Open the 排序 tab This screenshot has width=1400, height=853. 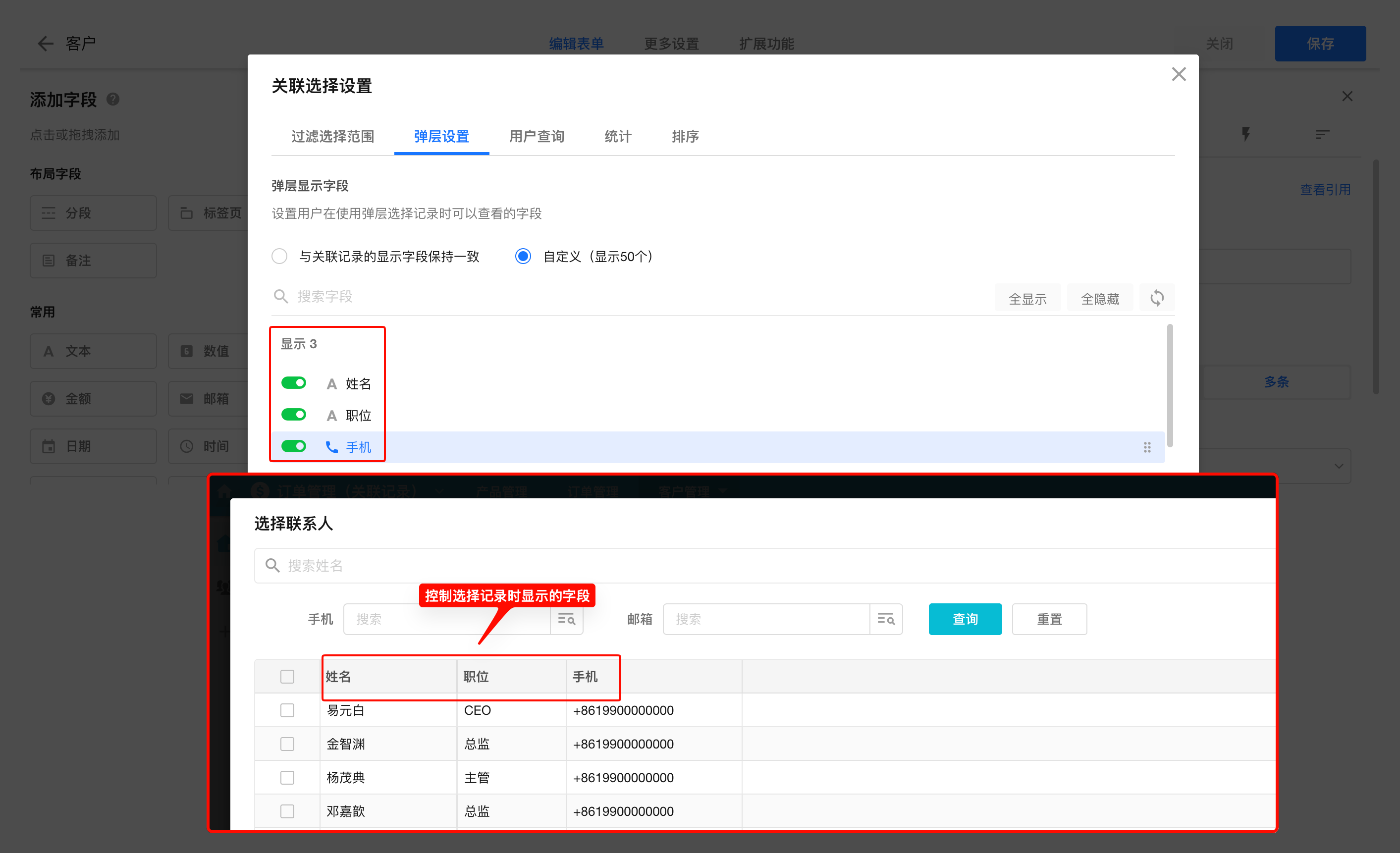click(685, 136)
